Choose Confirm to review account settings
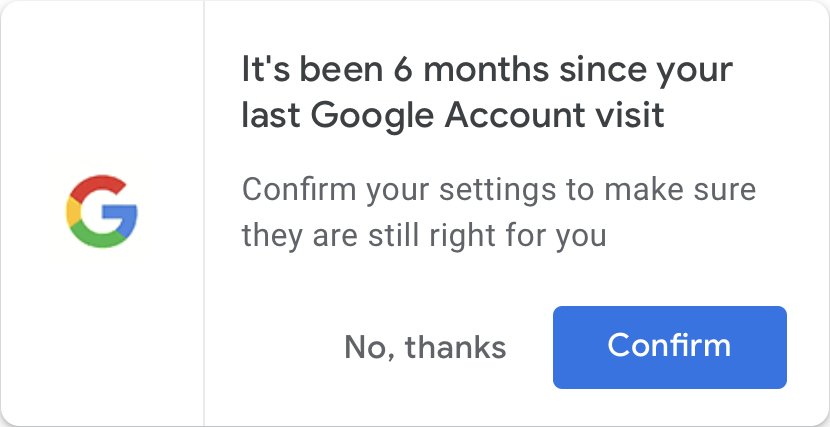830x427 pixels. pyautogui.click(x=670, y=347)
